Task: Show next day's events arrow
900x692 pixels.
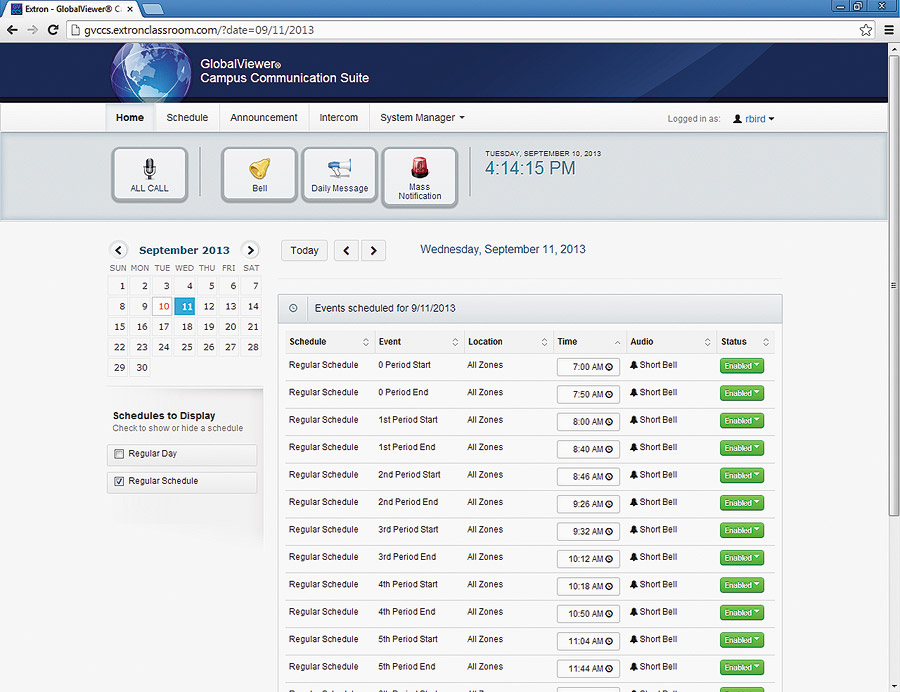Action: click(x=374, y=250)
